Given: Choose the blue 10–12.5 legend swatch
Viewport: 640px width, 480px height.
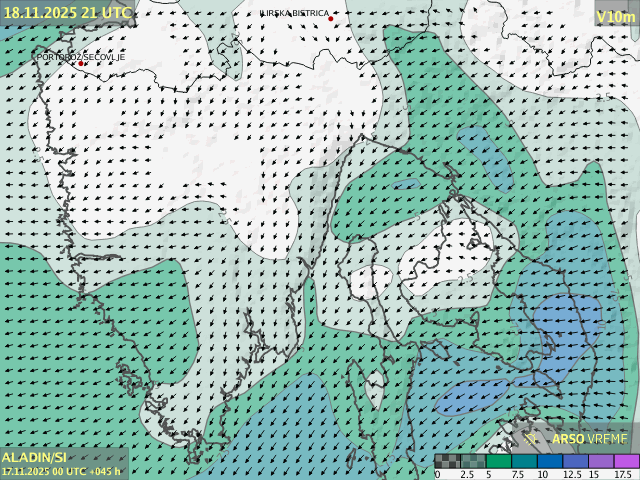Looking at the screenshot, I should pos(550,461).
